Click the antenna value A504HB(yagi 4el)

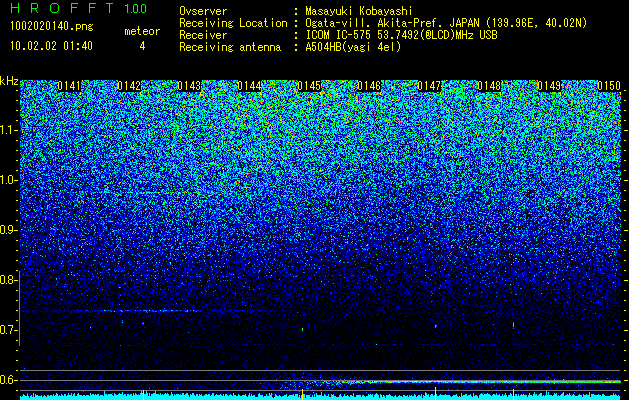point(353,47)
